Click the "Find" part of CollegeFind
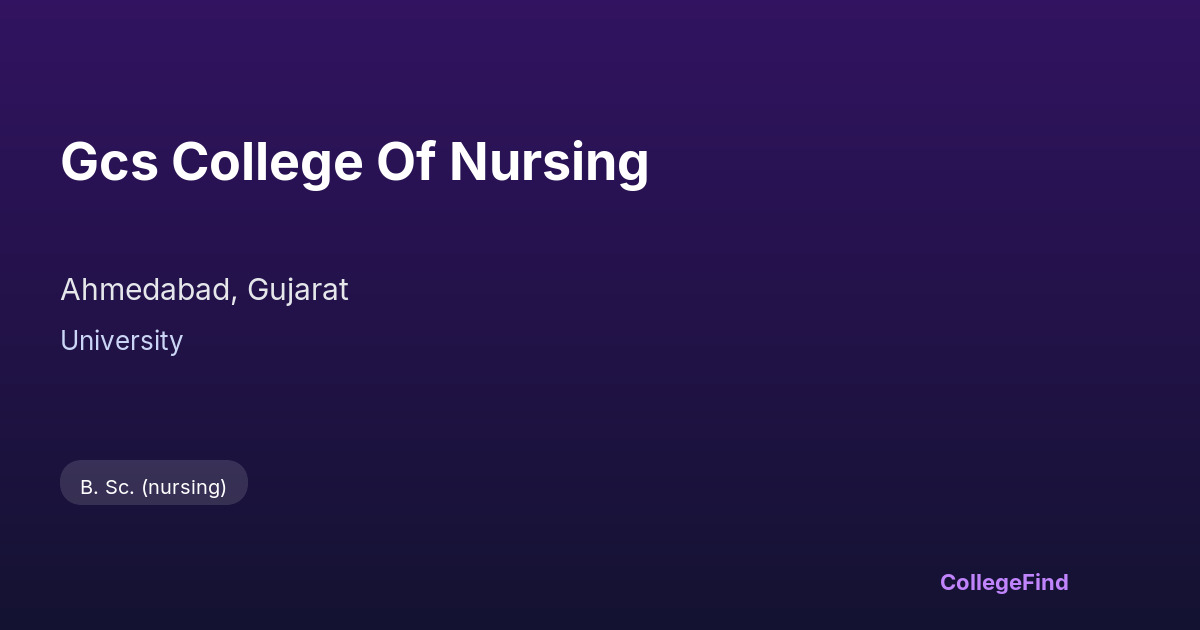The height and width of the screenshot is (630, 1200). (1046, 582)
